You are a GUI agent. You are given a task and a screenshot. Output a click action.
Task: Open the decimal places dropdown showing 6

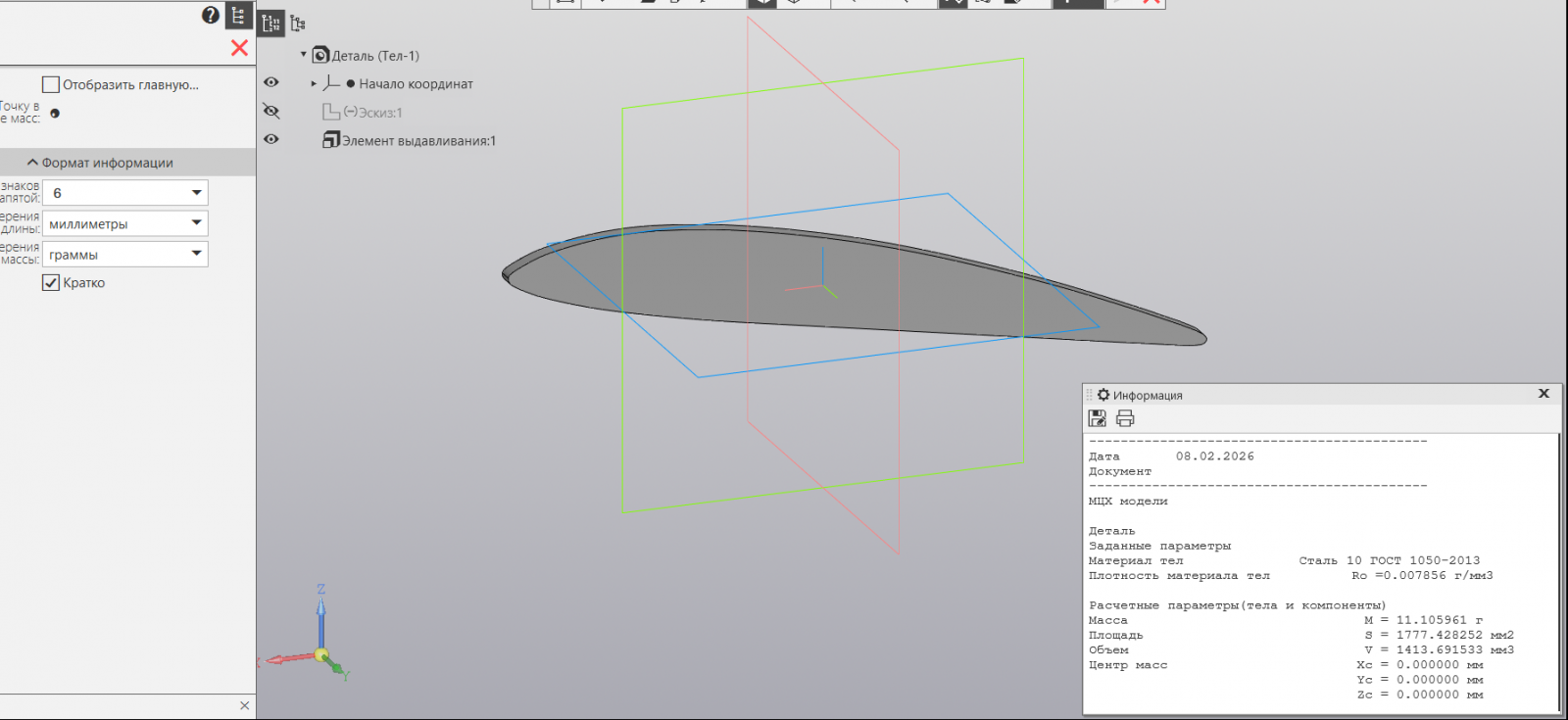(196, 193)
